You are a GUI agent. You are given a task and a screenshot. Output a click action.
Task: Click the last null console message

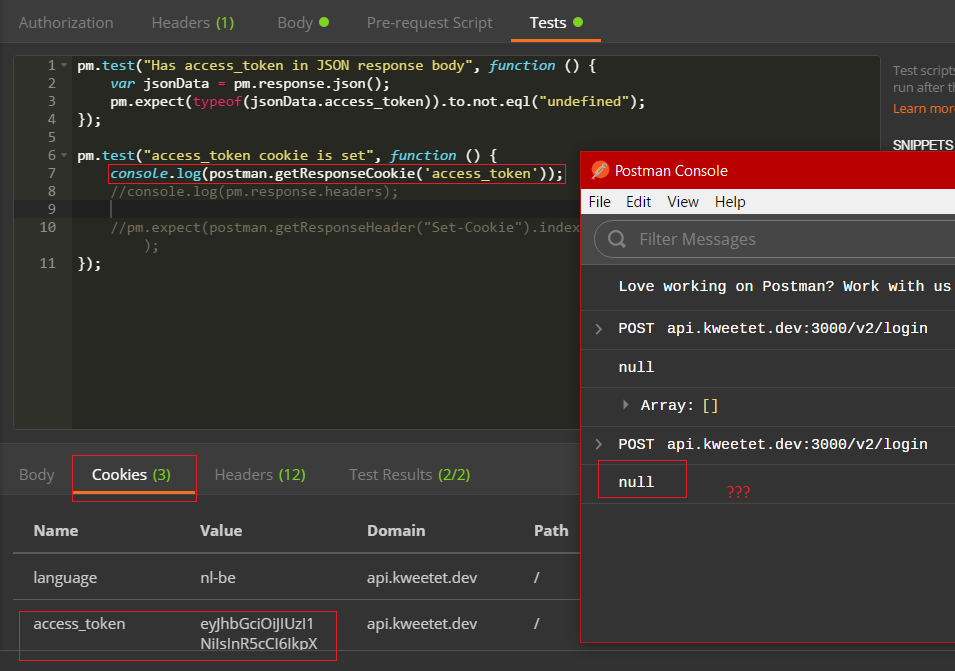pos(636,482)
